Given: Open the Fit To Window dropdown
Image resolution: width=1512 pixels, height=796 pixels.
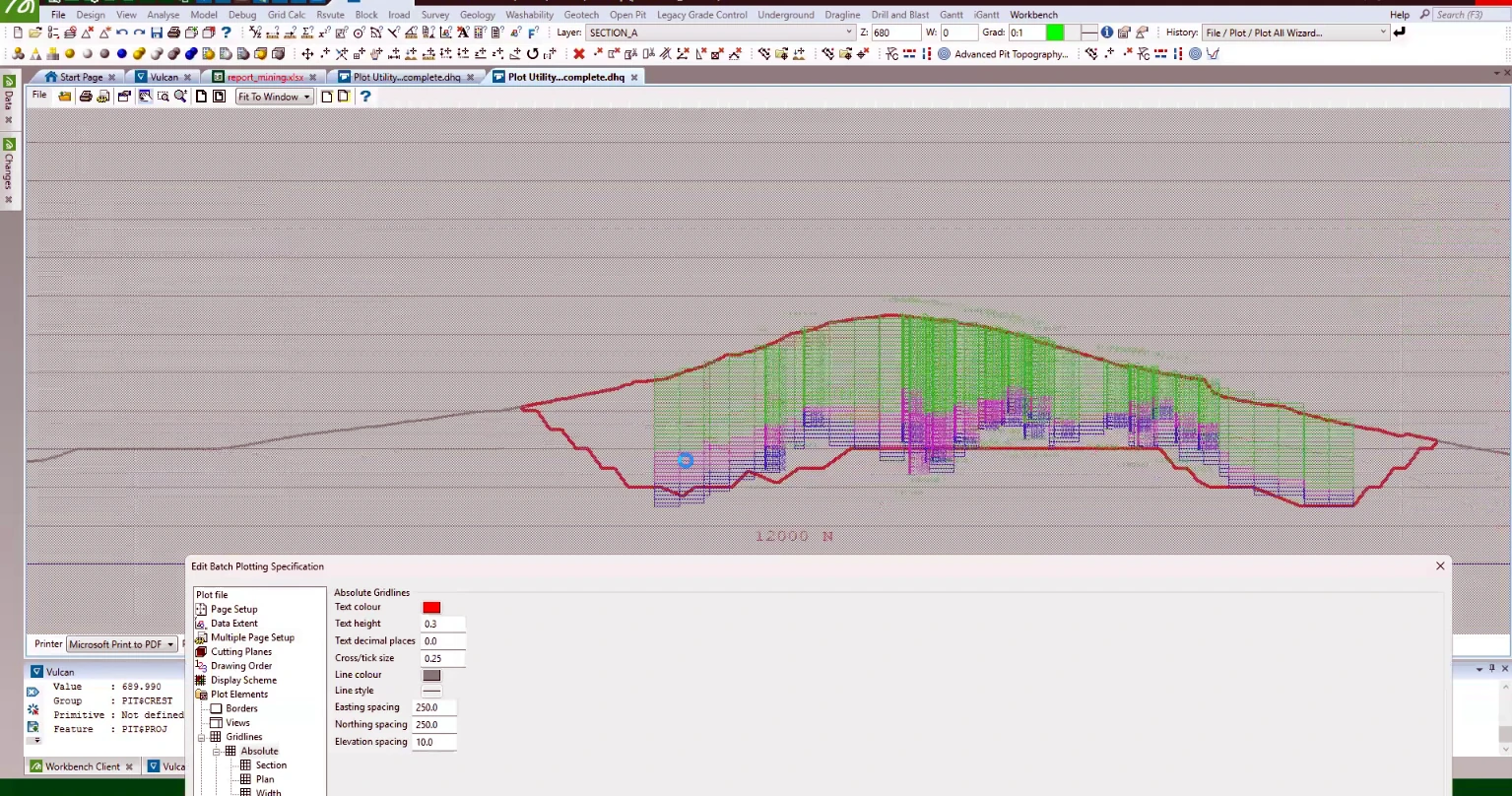Looking at the screenshot, I should coord(274,97).
